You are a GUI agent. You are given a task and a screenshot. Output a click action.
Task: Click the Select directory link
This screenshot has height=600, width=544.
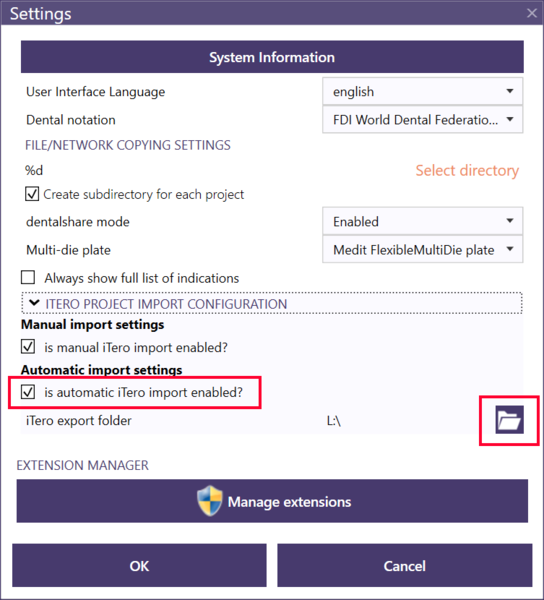point(467,170)
